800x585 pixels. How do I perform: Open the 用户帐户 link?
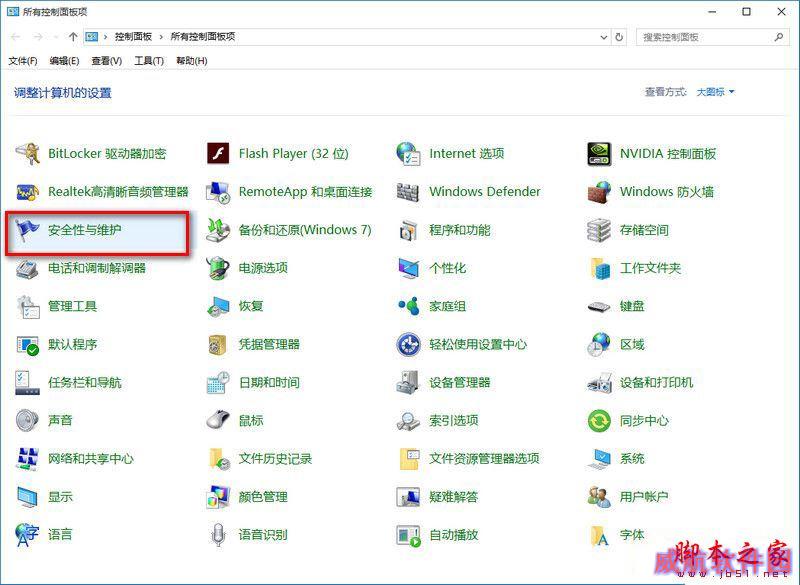644,497
